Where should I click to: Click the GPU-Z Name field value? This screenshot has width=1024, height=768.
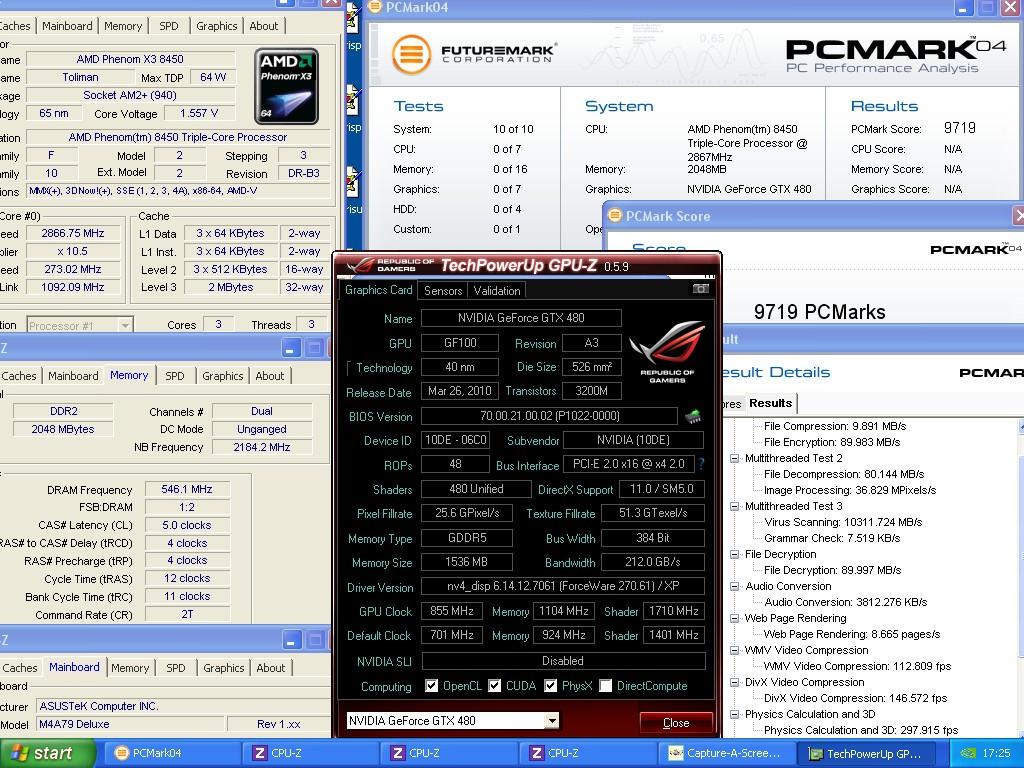[521, 318]
